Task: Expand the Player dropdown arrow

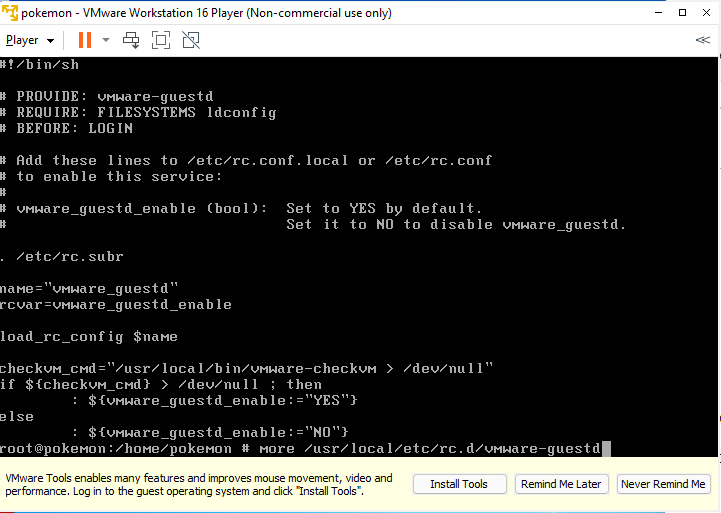Action: tap(51, 41)
